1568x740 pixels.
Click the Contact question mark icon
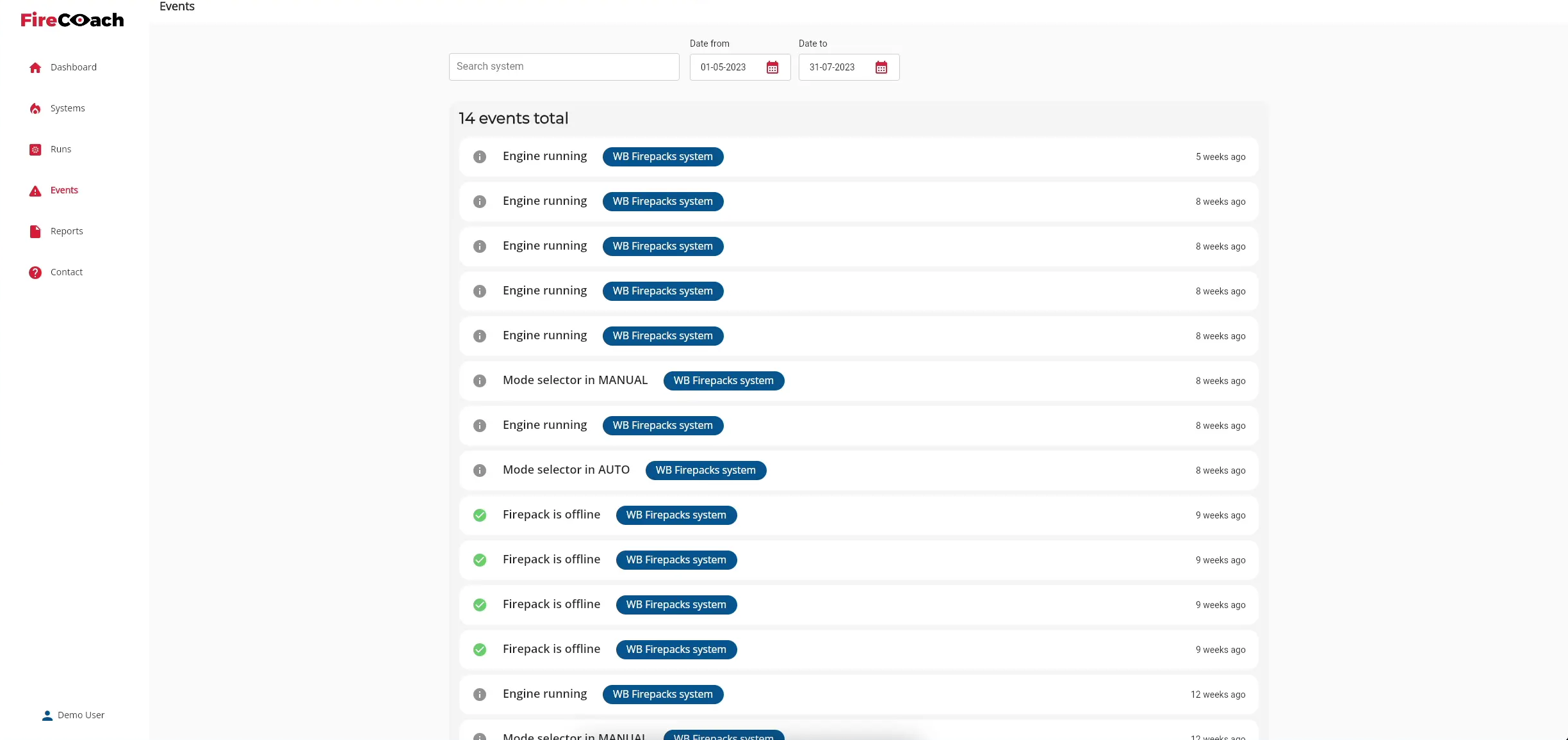tap(35, 272)
